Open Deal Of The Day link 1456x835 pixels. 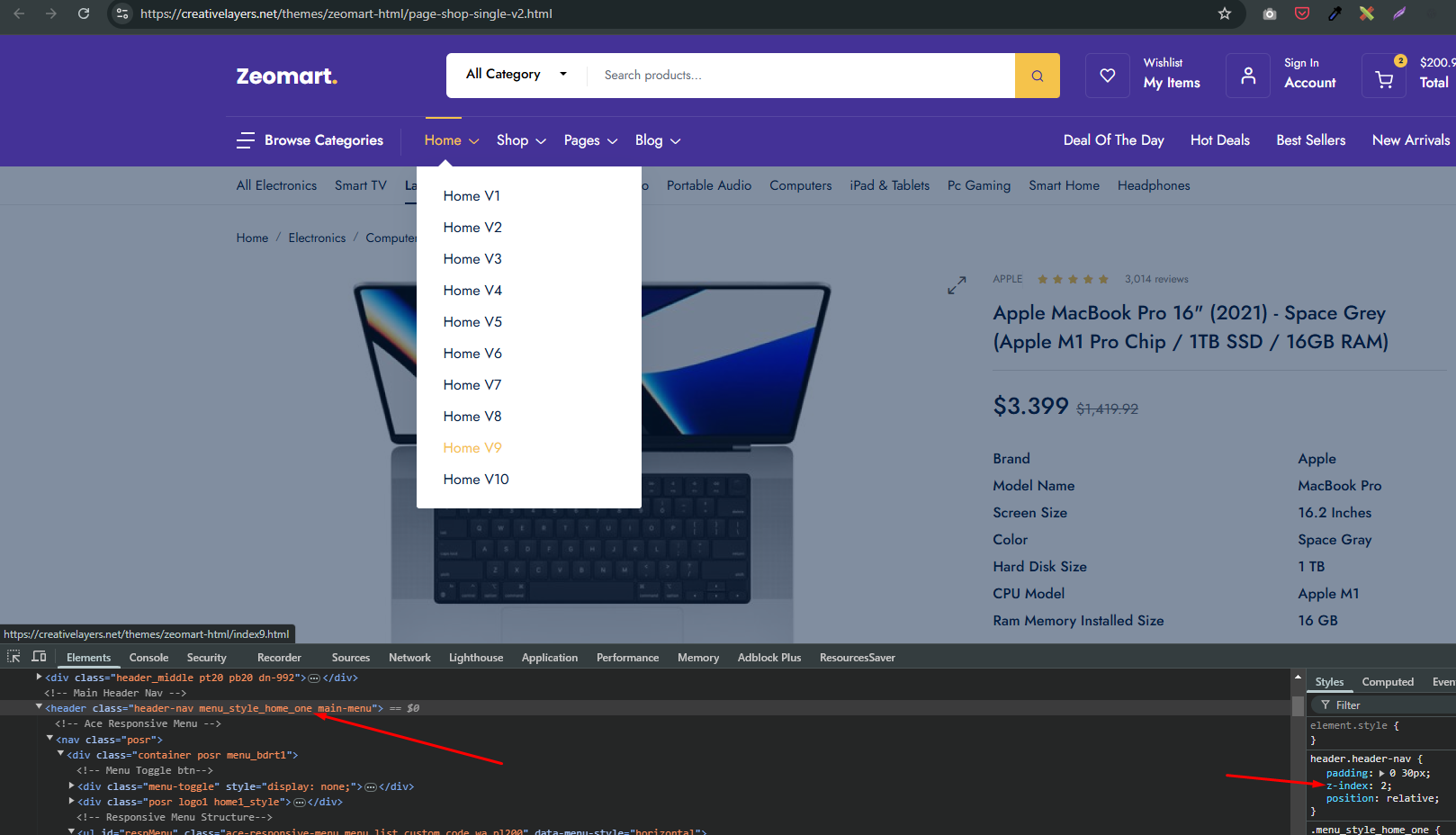[1113, 140]
